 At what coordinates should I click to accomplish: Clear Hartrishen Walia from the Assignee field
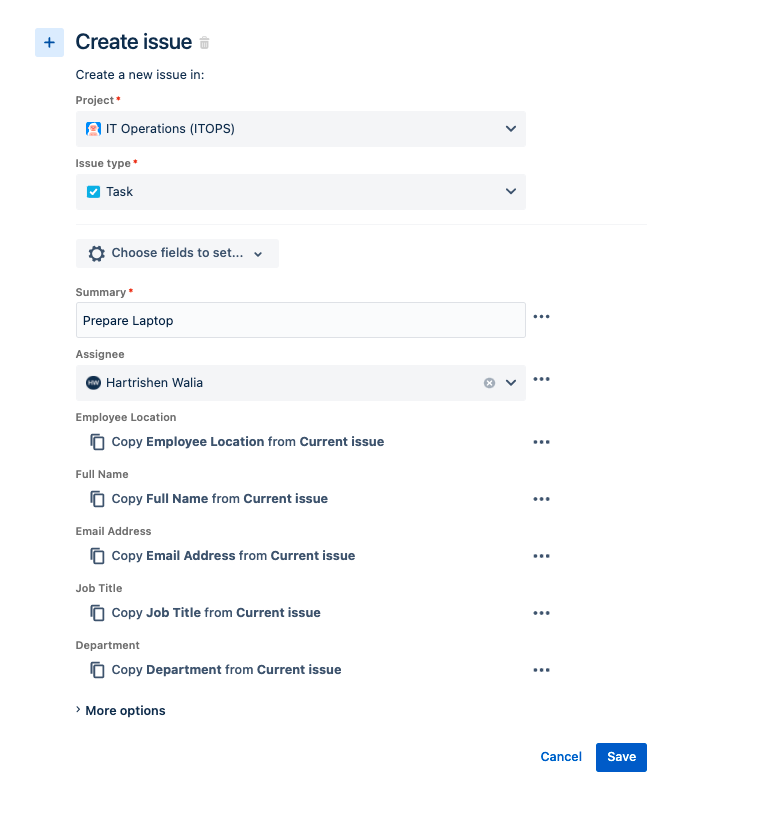click(x=489, y=383)
